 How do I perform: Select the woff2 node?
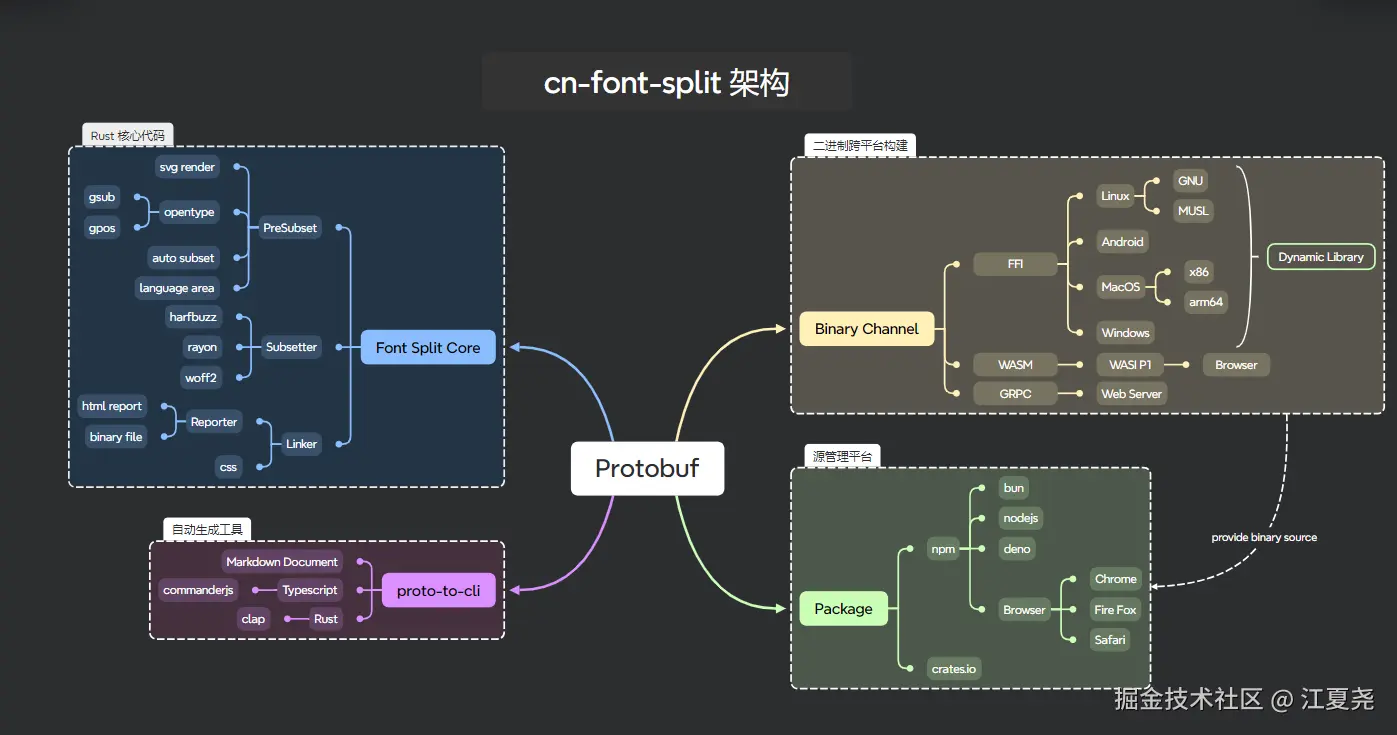click(201, 378)
